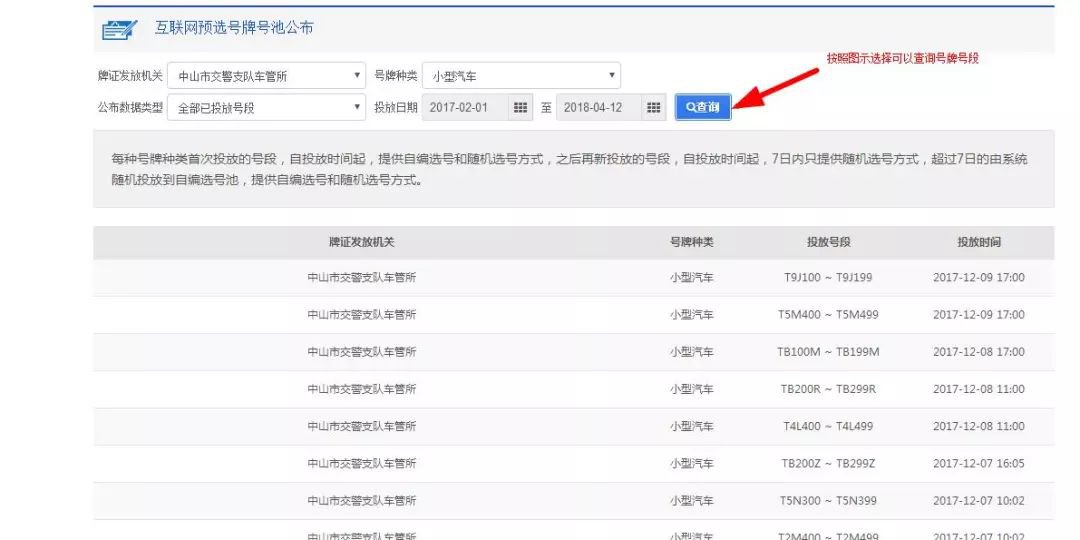Select the T4L400 ~ T4L499 entry

pyautogui.click(x=828, y=426)
